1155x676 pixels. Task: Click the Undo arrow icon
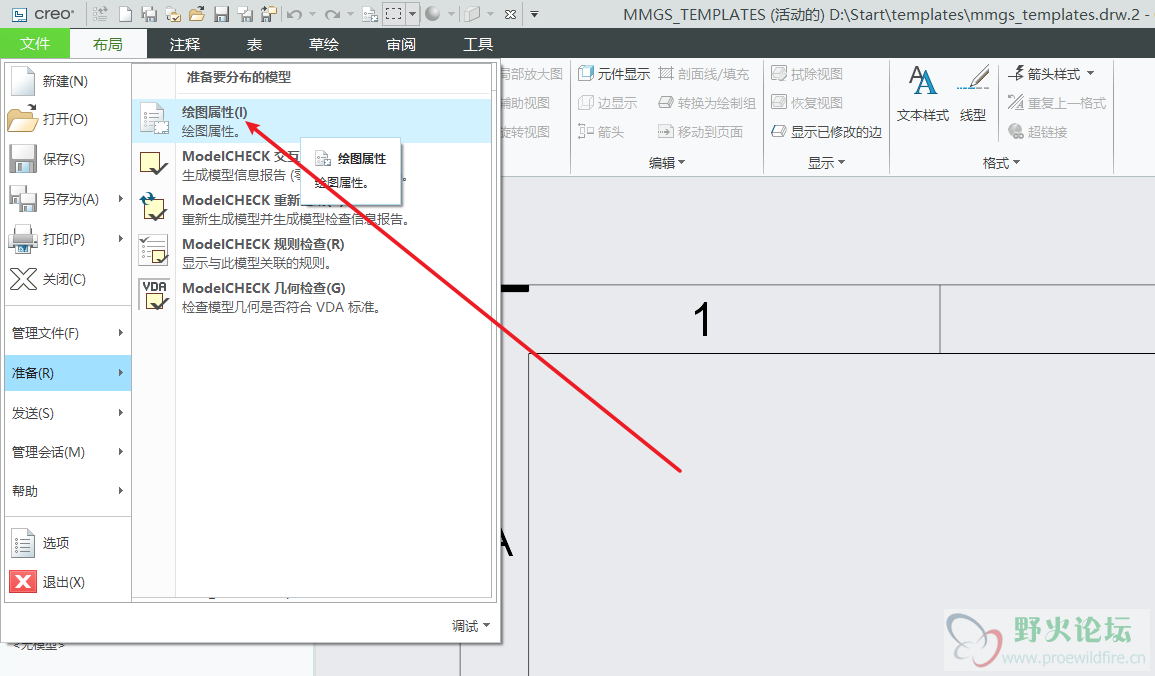(x=294, y=13)
